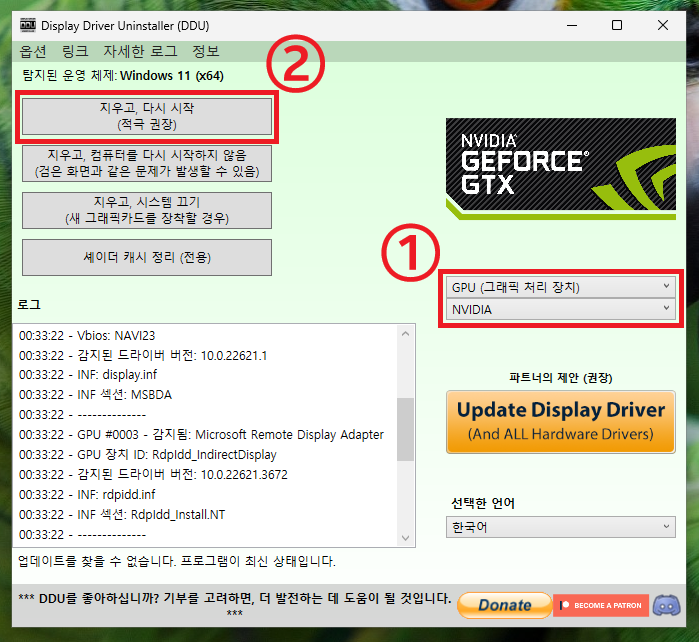The height and width of the screenshot is (642, 699).
Task: Click 지우고, 컴퓨터를 다시 시작하지 않음 button
Action: [147, 163]
